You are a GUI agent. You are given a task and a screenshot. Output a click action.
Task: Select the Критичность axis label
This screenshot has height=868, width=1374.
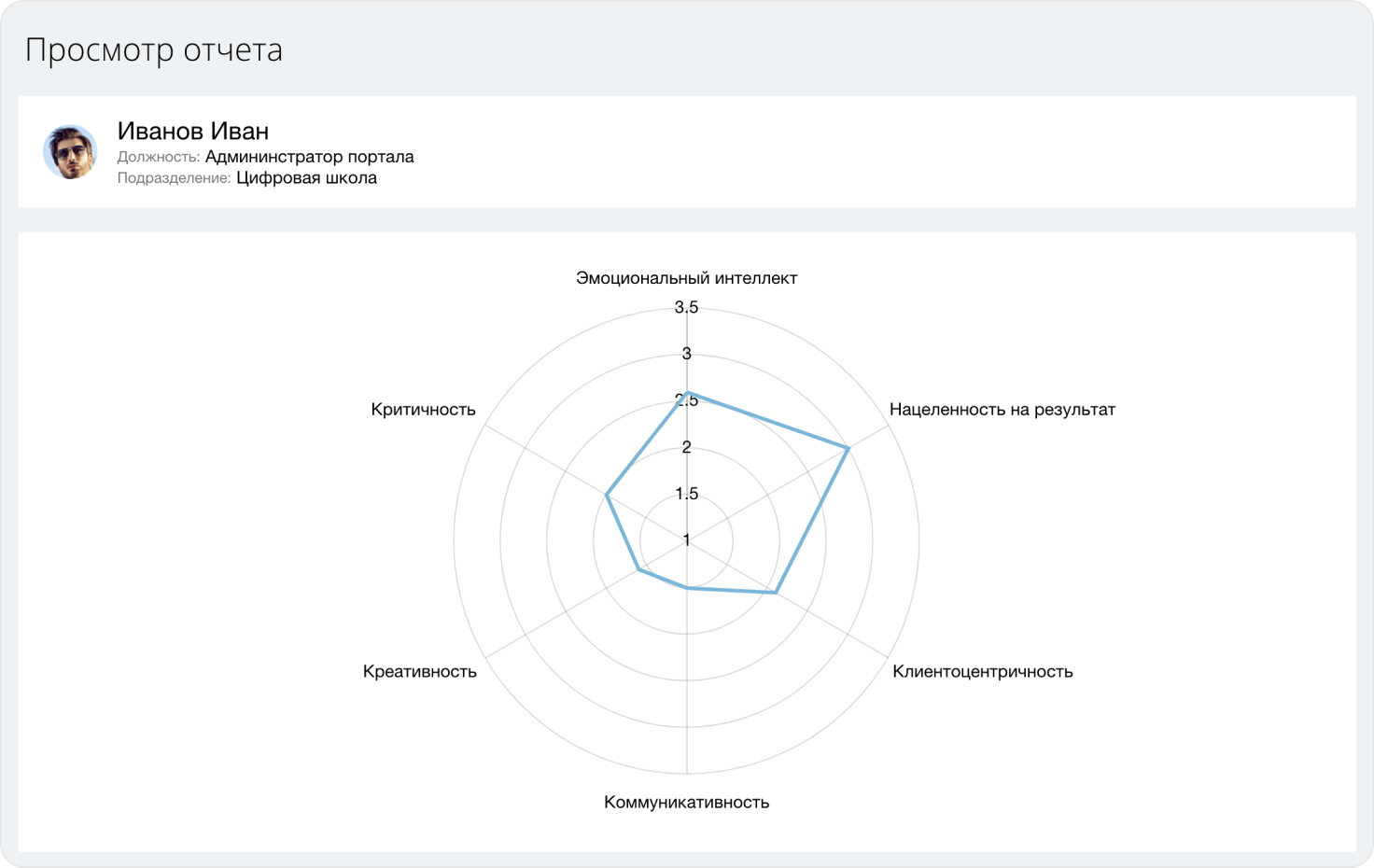(x=423, y=410)
